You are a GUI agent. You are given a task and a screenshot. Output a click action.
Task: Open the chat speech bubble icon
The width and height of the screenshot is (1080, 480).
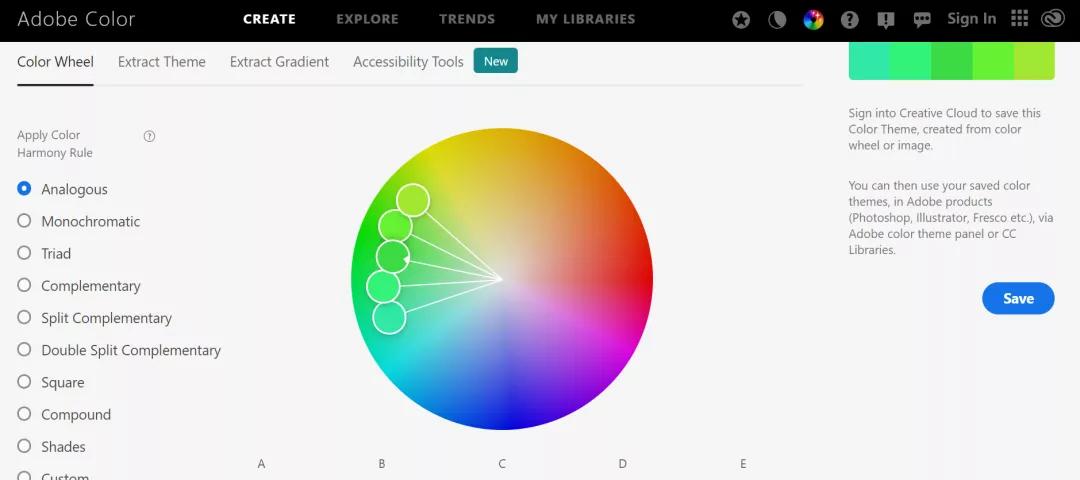click(922, 20)
